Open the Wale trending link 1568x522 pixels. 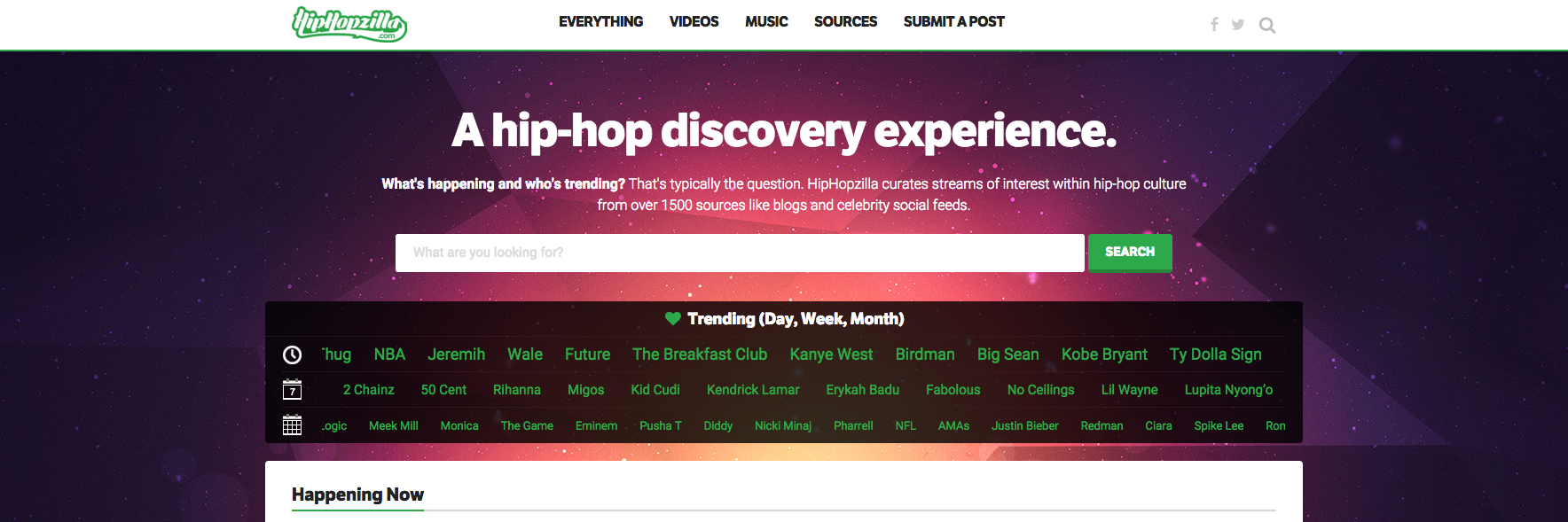[525, 354]
